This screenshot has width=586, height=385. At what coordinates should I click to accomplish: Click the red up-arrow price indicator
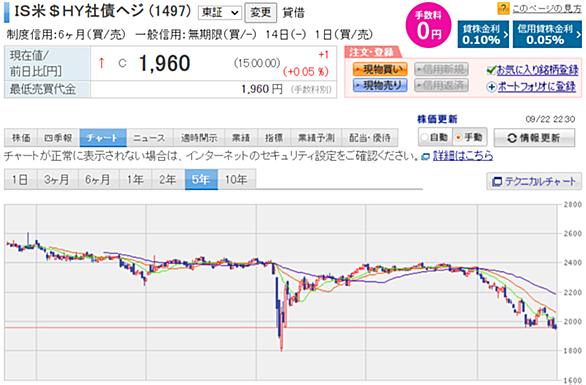point(101,63)
